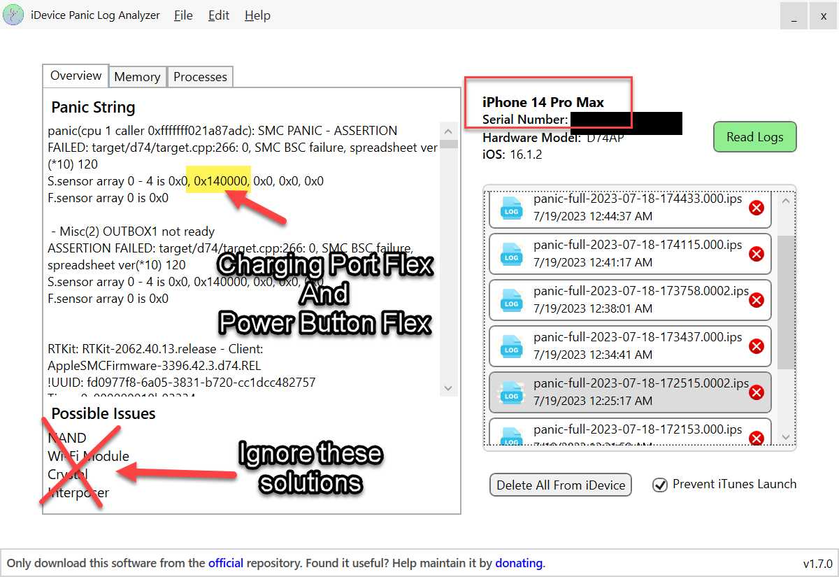839x577 pixels.
Task: Open the Processes tab
Action: tap(200, 76)
